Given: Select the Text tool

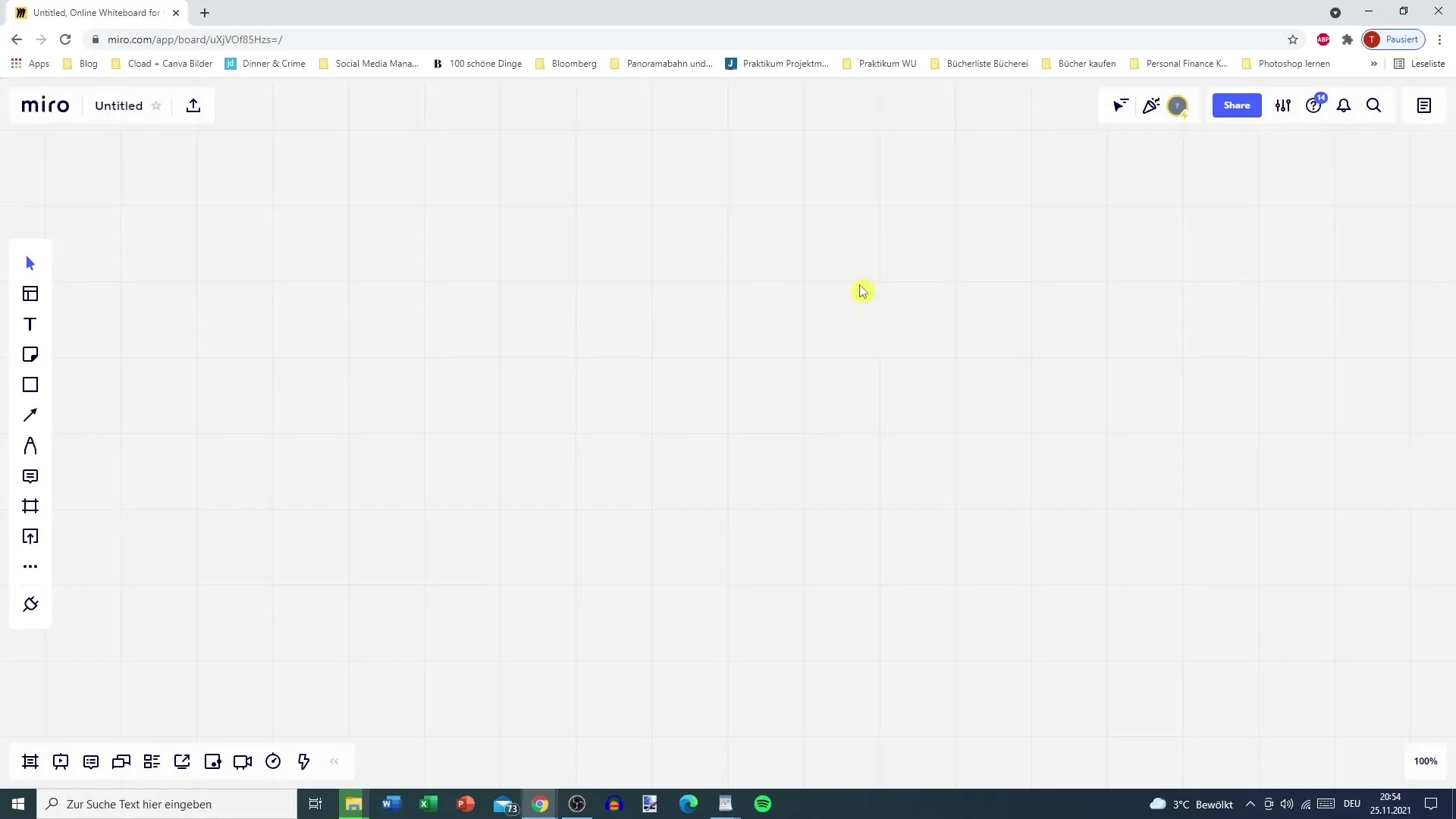Looking at the screenshot, I should [x=30, y=324].
